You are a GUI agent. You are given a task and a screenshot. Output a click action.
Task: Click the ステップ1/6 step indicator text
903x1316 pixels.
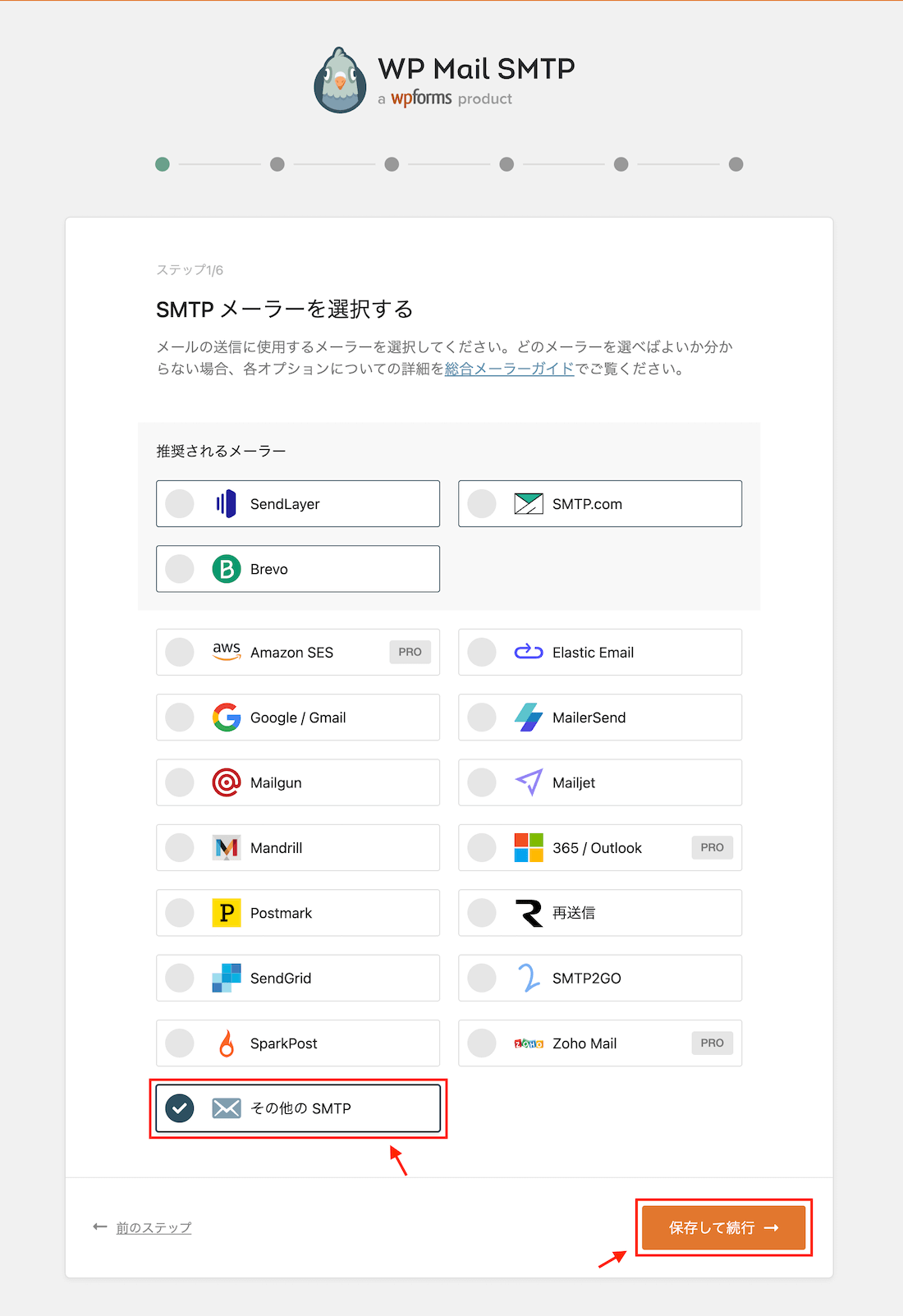click(x=190, y=270)
